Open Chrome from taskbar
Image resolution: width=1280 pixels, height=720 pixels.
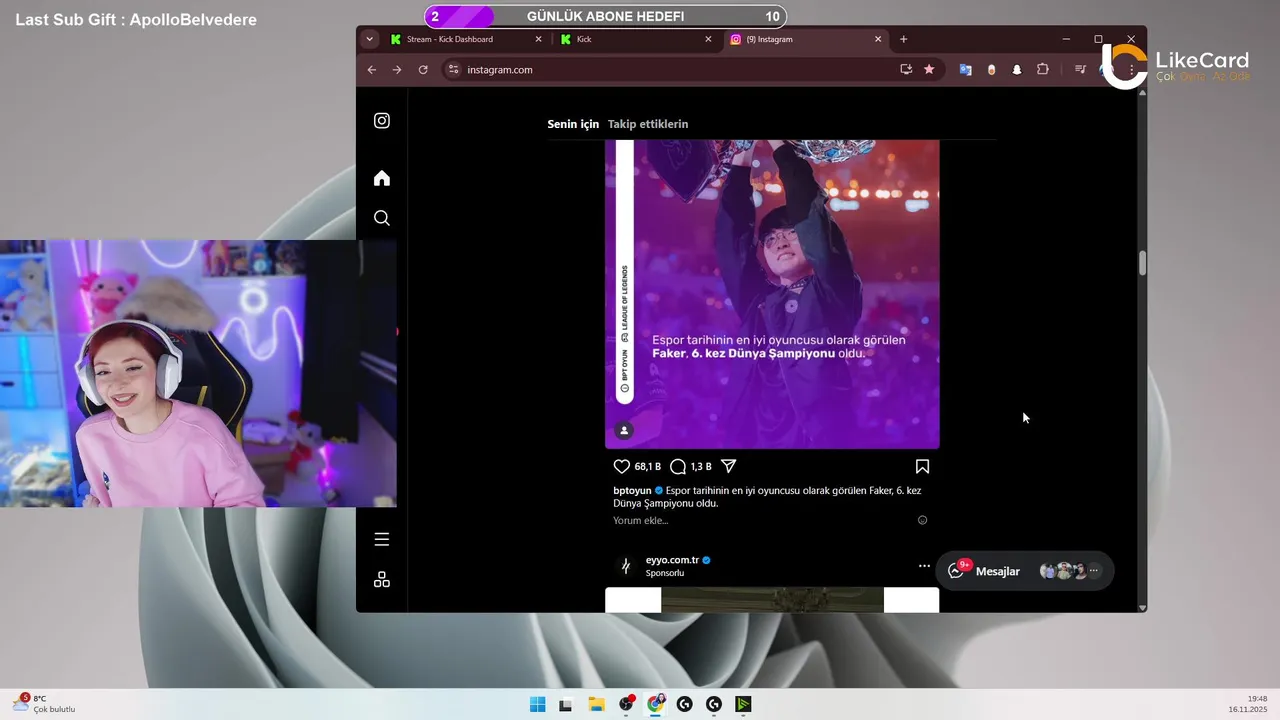(655, 704)
